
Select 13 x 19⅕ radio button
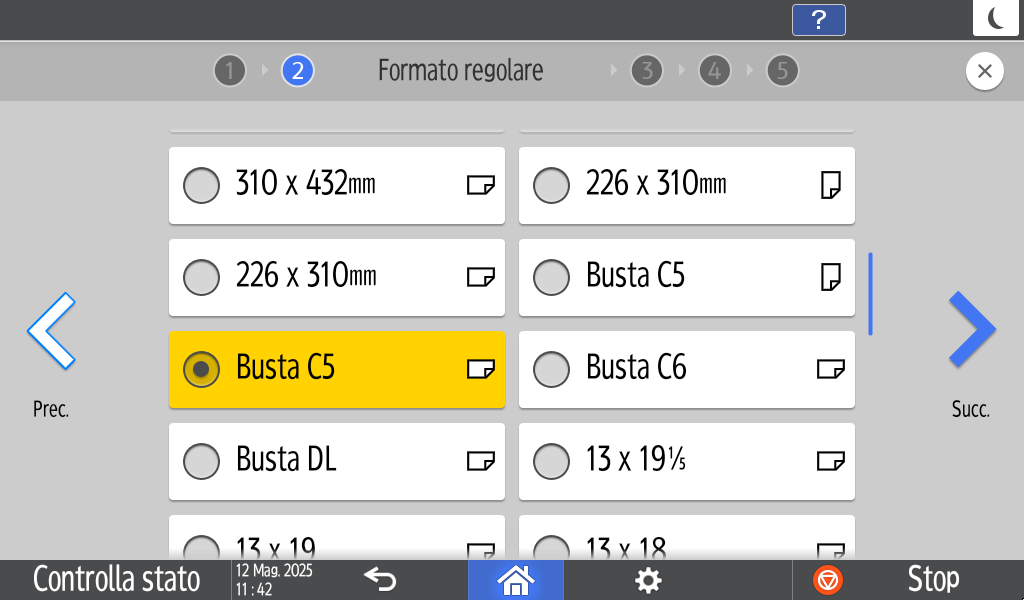(x=551, y=462)
